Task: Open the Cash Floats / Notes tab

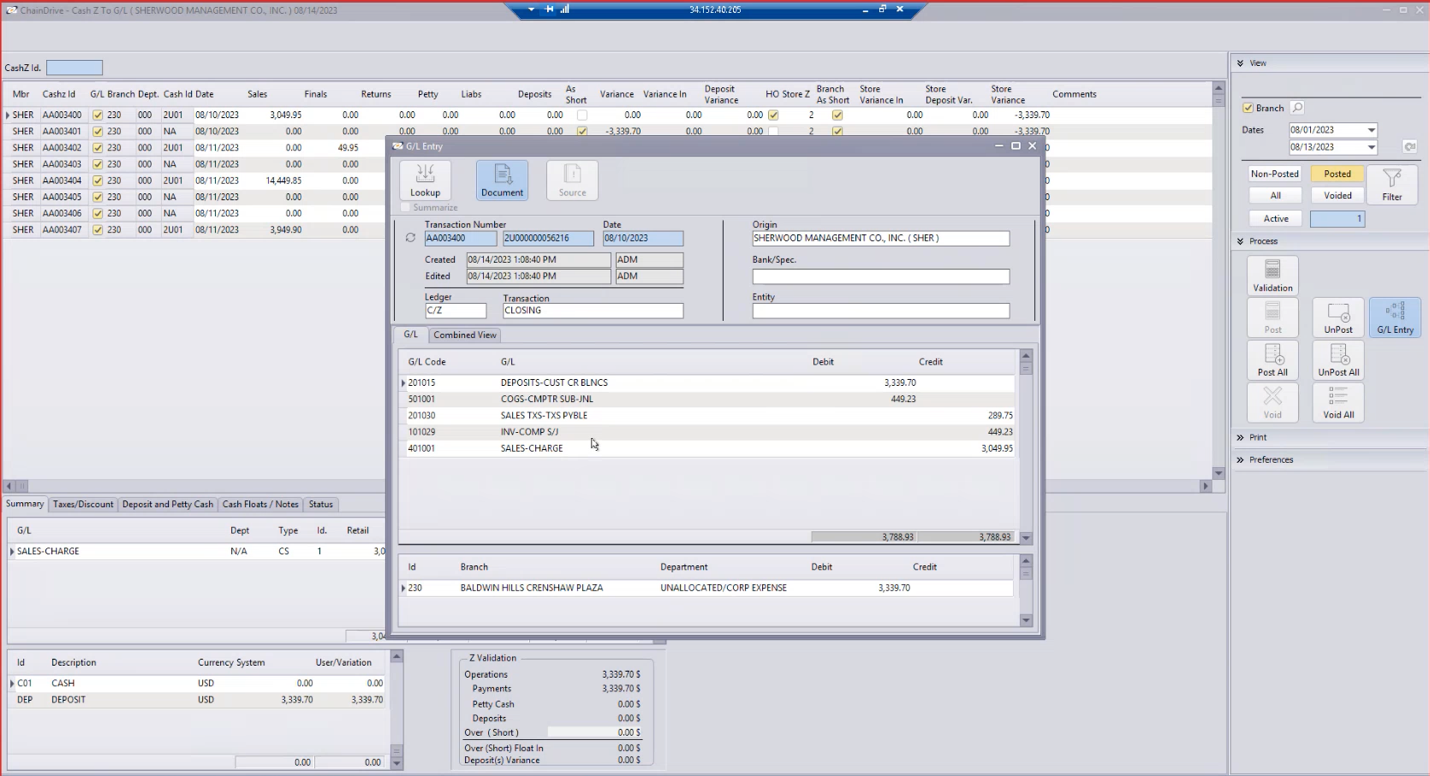Action: click(260, 504)
